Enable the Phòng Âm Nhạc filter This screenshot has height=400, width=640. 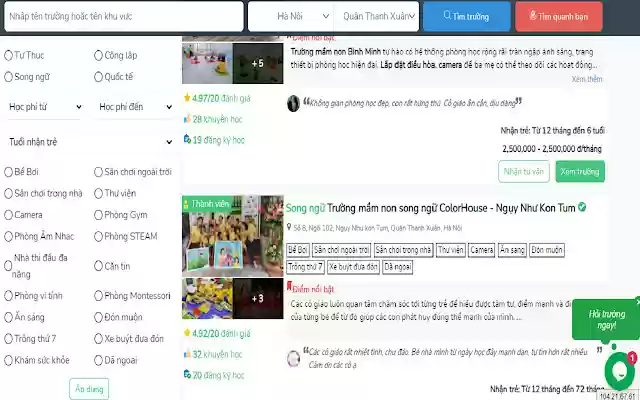[8, 236]
